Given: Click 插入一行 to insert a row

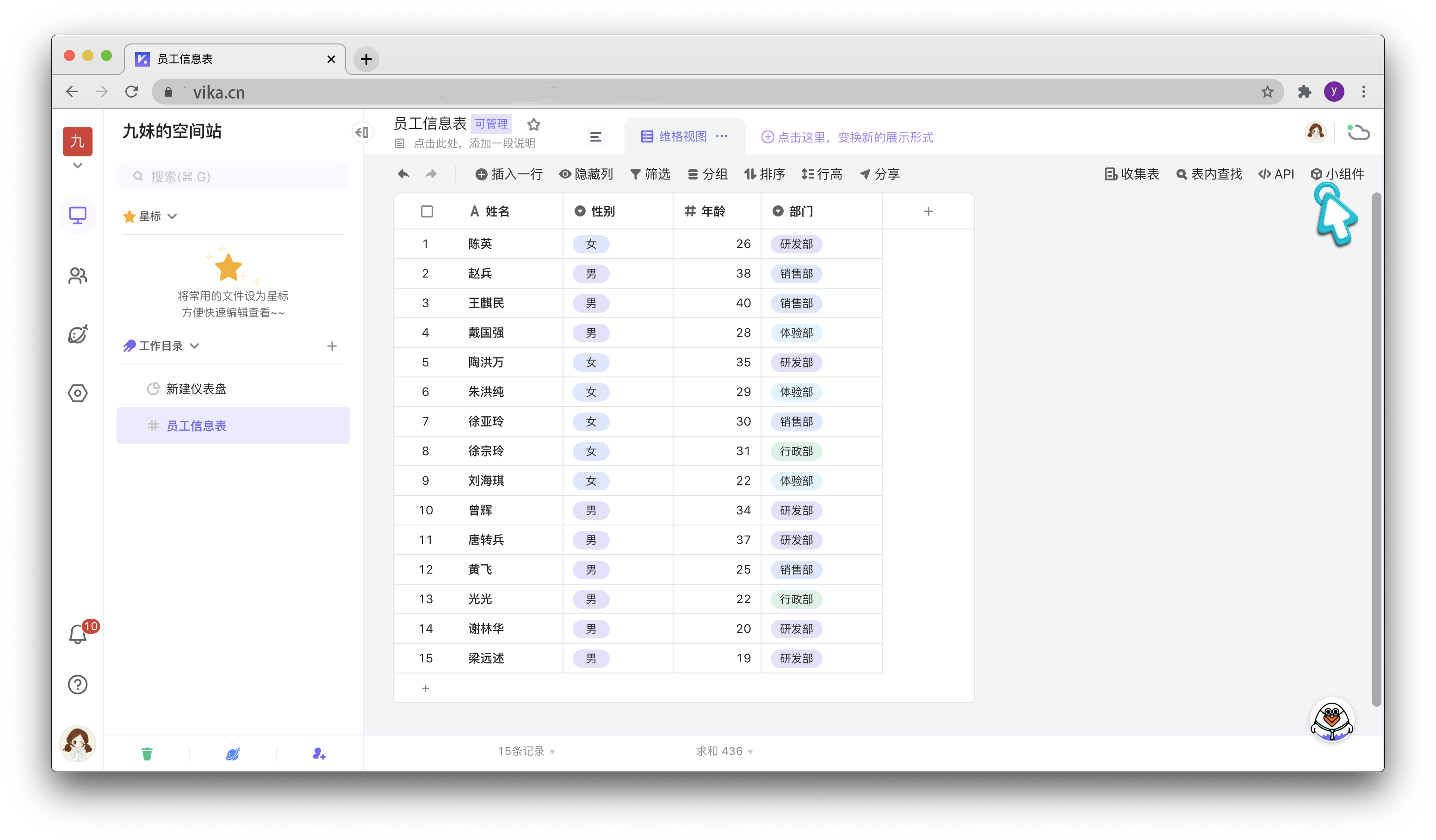Looking at the screenshot, I should point(509,174).
